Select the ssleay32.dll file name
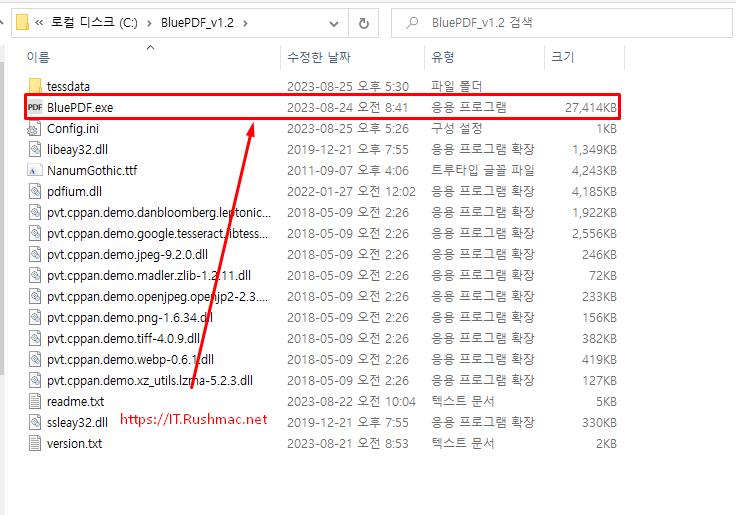The image size is (736, 515). [x=77, y=423]
